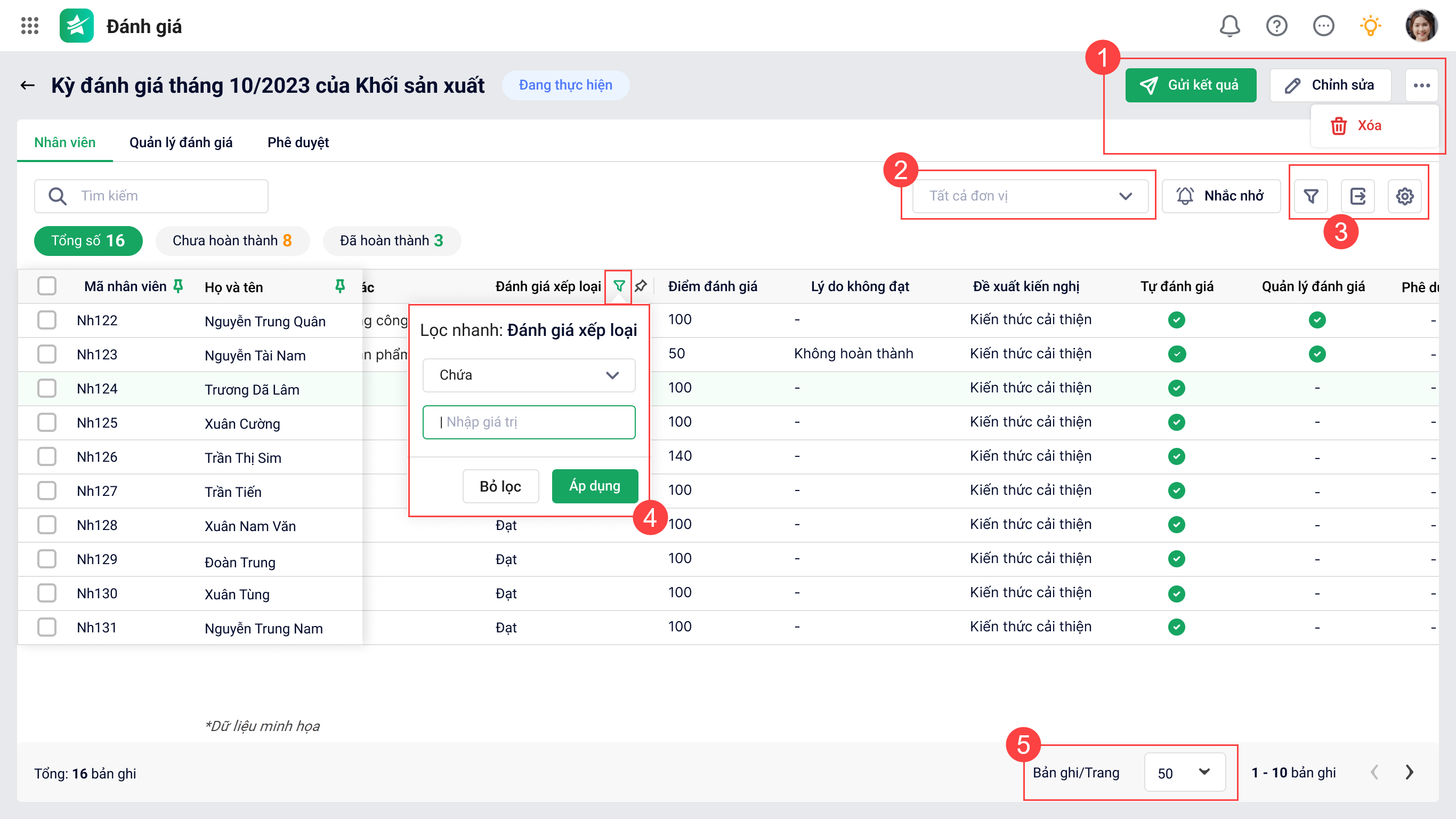Click Bỏ lọc to clear filter
1456x819 pixels.
coord(500,486)
